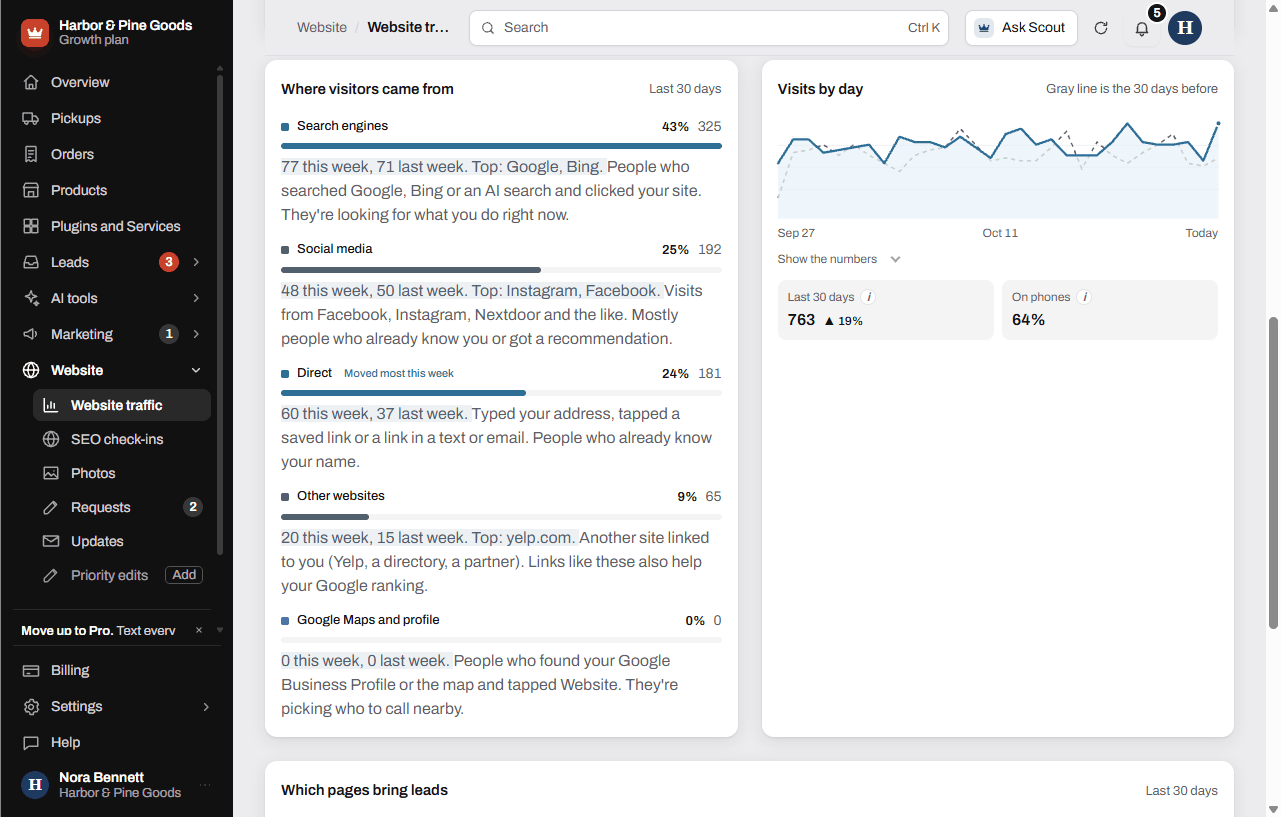
Task: Click the Harbor & Pine Goods crown logo
Action: coord(35,33)
